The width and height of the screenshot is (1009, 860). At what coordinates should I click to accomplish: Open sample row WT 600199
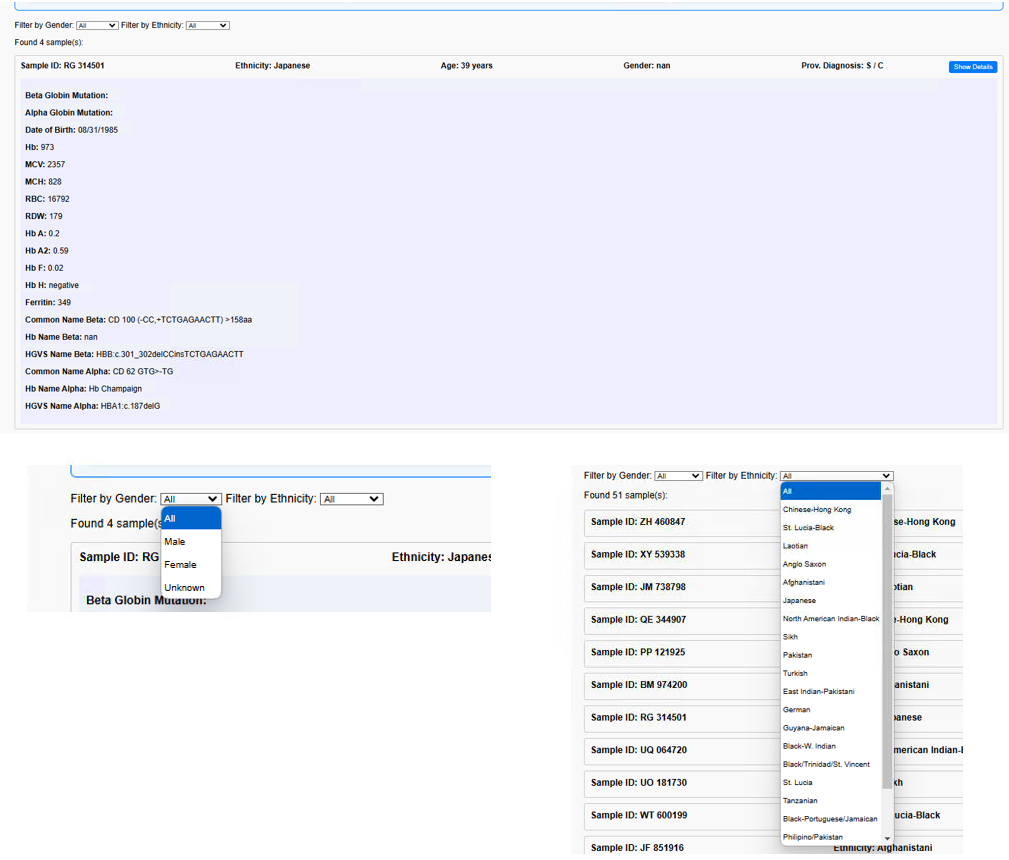pos(773,816)
